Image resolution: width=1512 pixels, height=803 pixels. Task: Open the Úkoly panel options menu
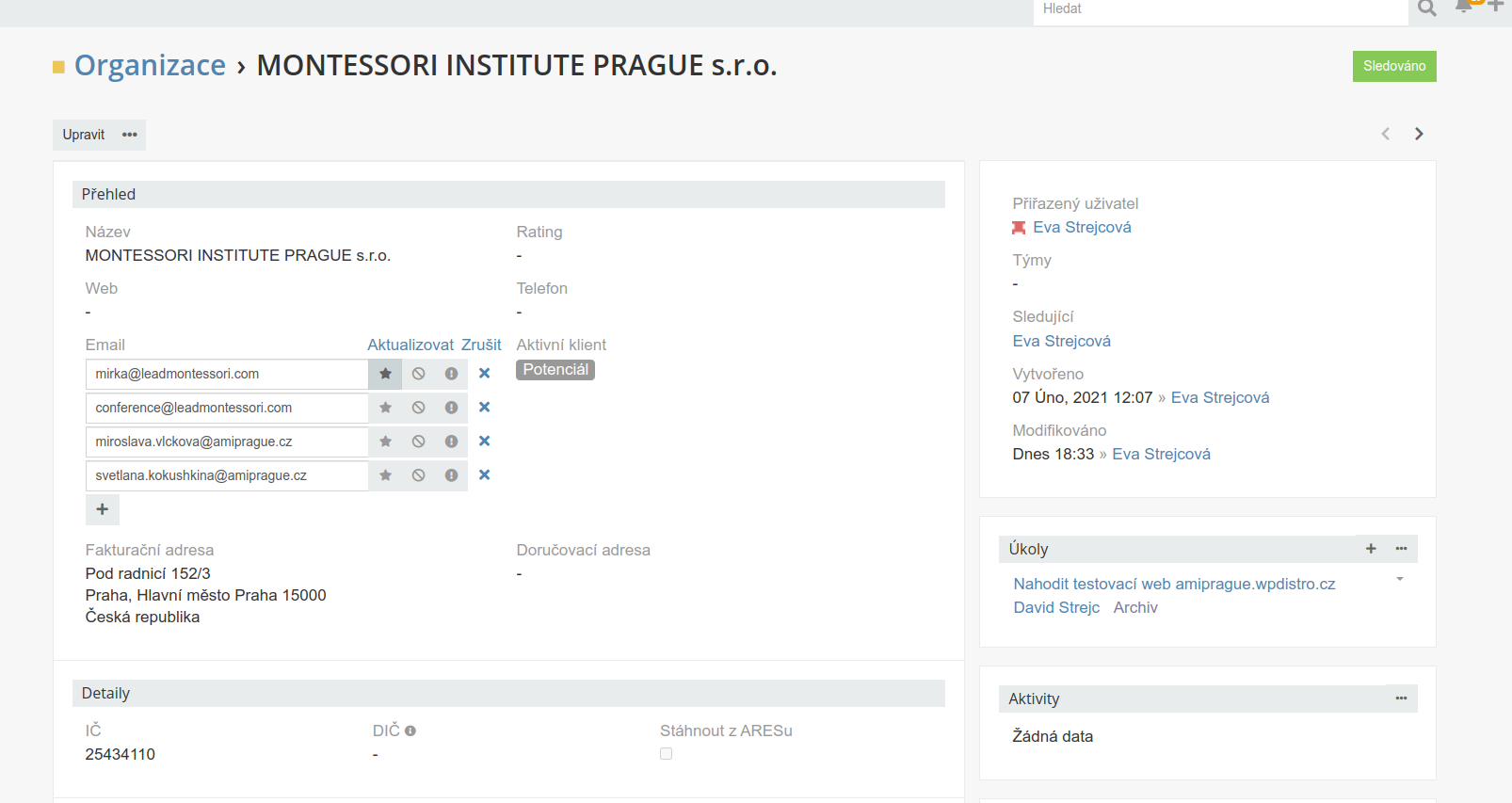1401,549
